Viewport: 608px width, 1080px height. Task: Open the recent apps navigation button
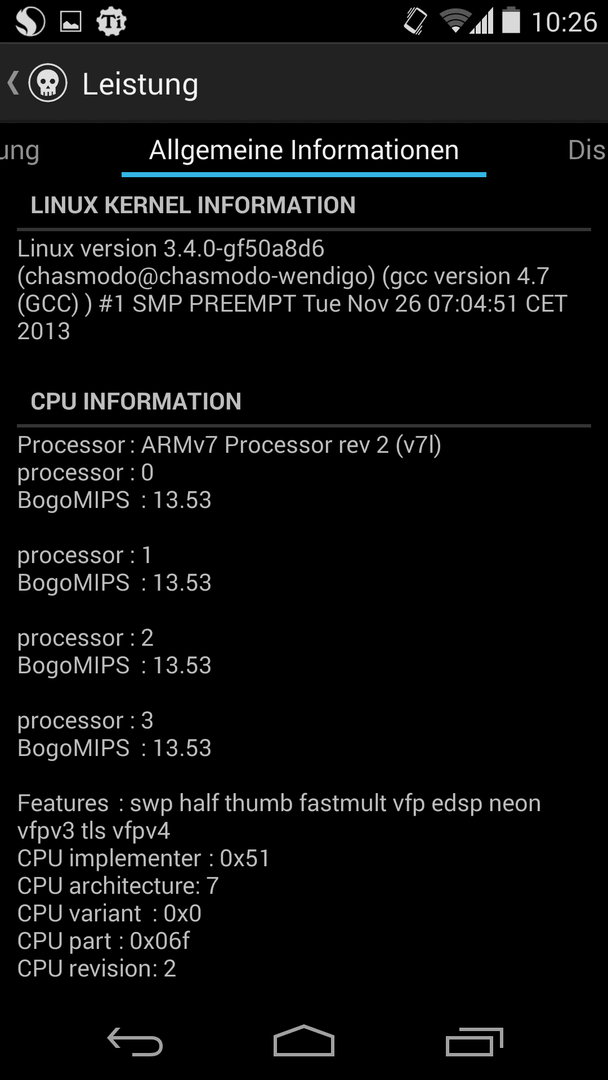coord(474,1041)
